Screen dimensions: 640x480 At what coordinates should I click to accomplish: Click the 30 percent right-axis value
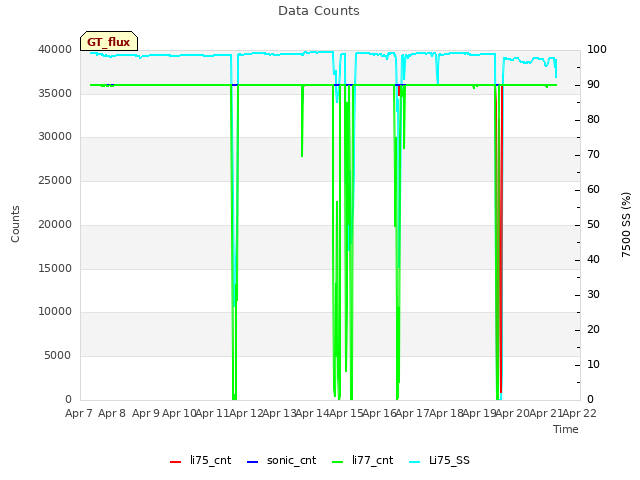click(593, 295)
